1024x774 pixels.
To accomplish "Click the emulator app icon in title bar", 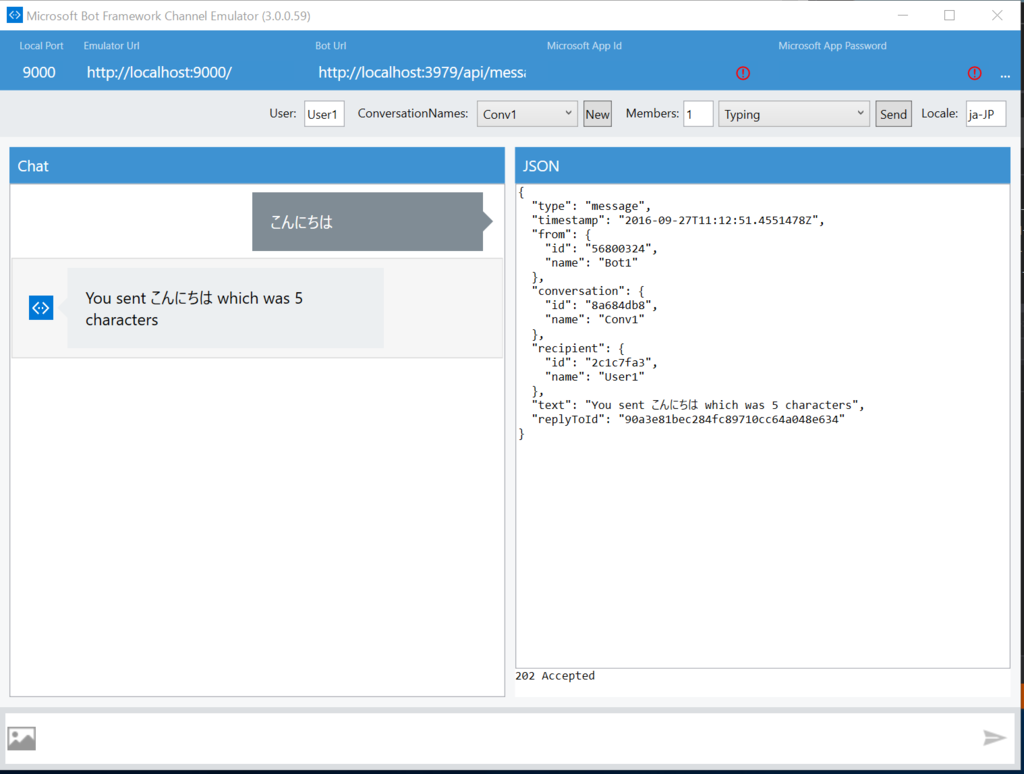I will pyautogui.click(x=14, y=15).
